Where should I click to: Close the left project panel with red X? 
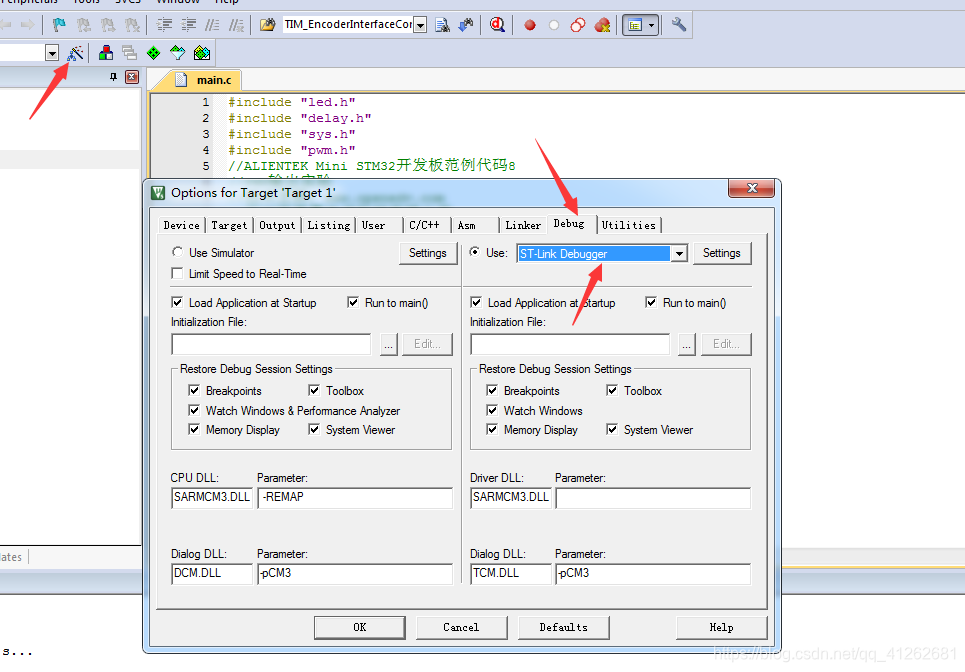coord(132,77)
